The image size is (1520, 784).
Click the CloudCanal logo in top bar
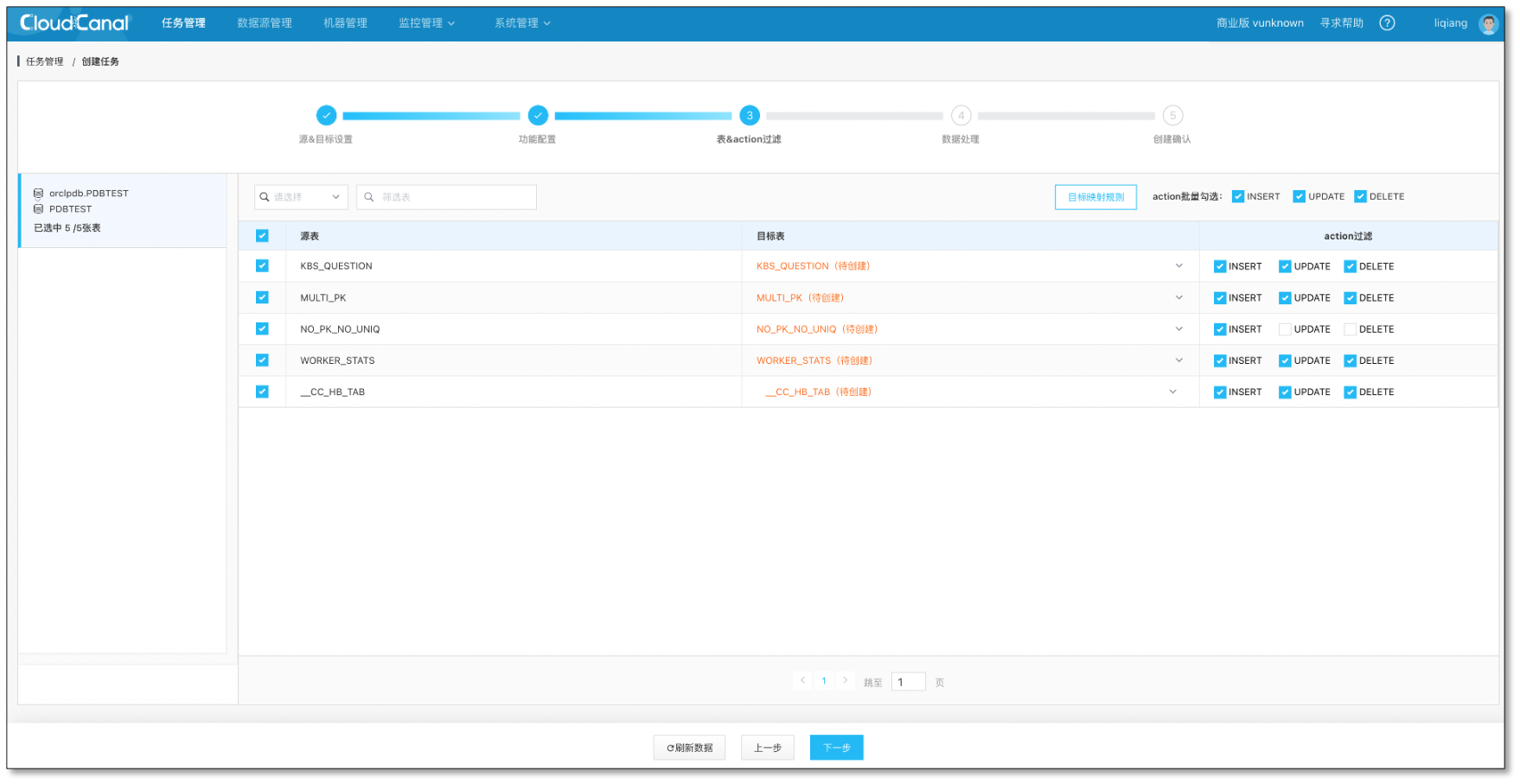[73, 22]
